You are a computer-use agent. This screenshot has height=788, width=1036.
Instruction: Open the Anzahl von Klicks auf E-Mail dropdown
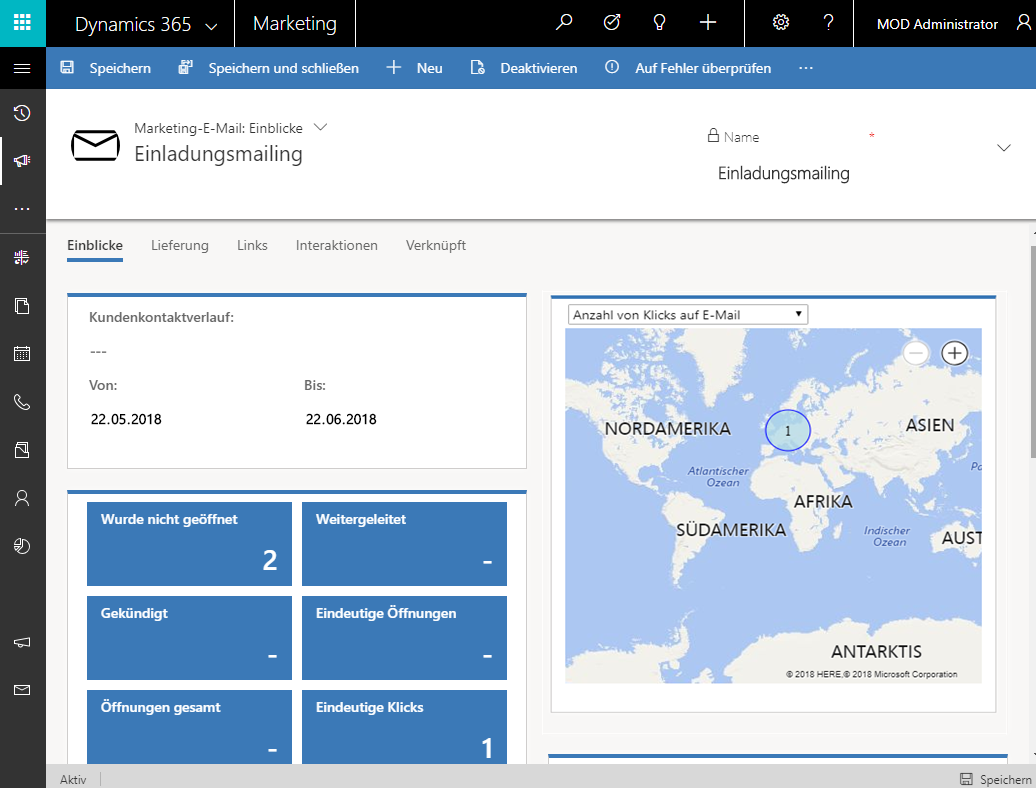688,314
